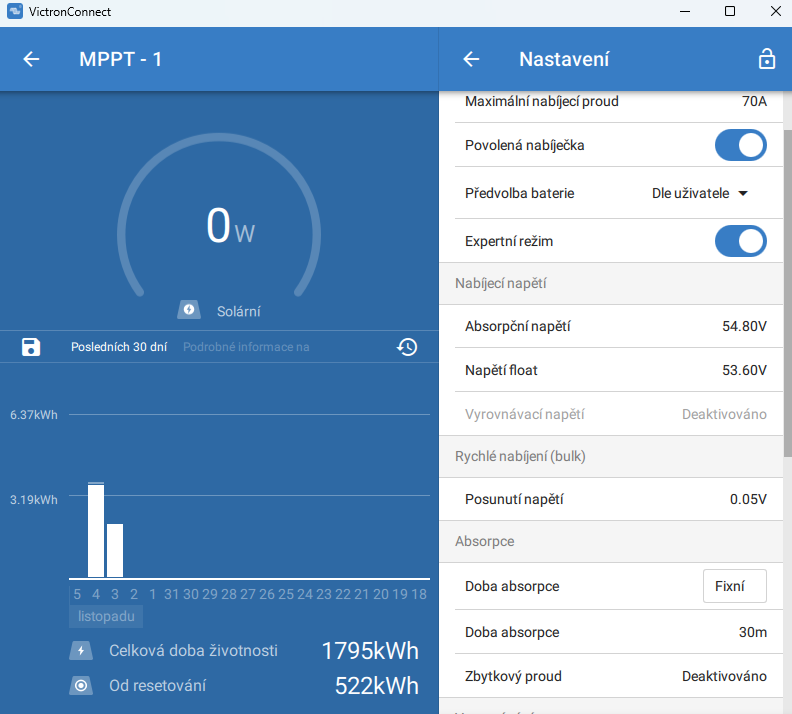This screenshot has height=714, width=792.
Task: Edit Napětí float 53.60V setting
Action: [615, 370]
